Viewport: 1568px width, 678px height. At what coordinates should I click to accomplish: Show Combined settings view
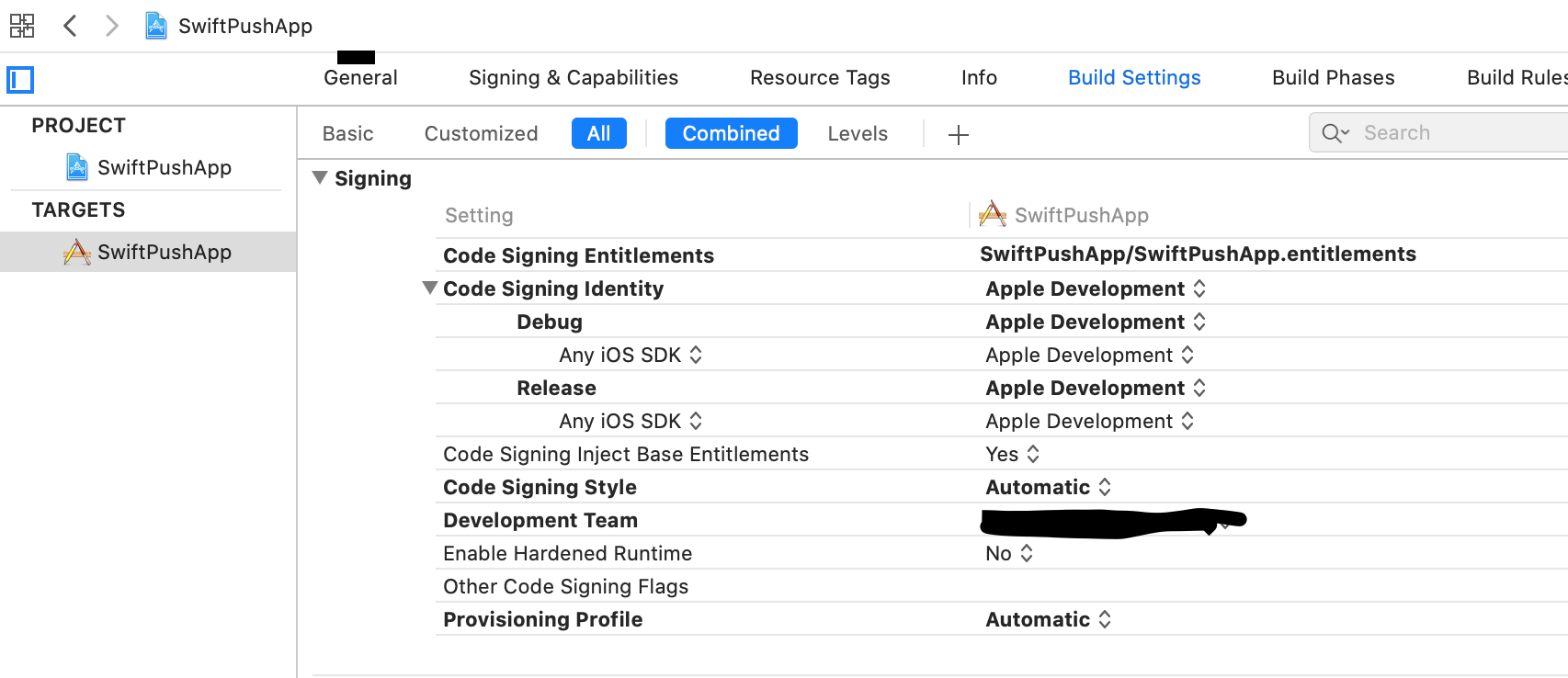731,133
